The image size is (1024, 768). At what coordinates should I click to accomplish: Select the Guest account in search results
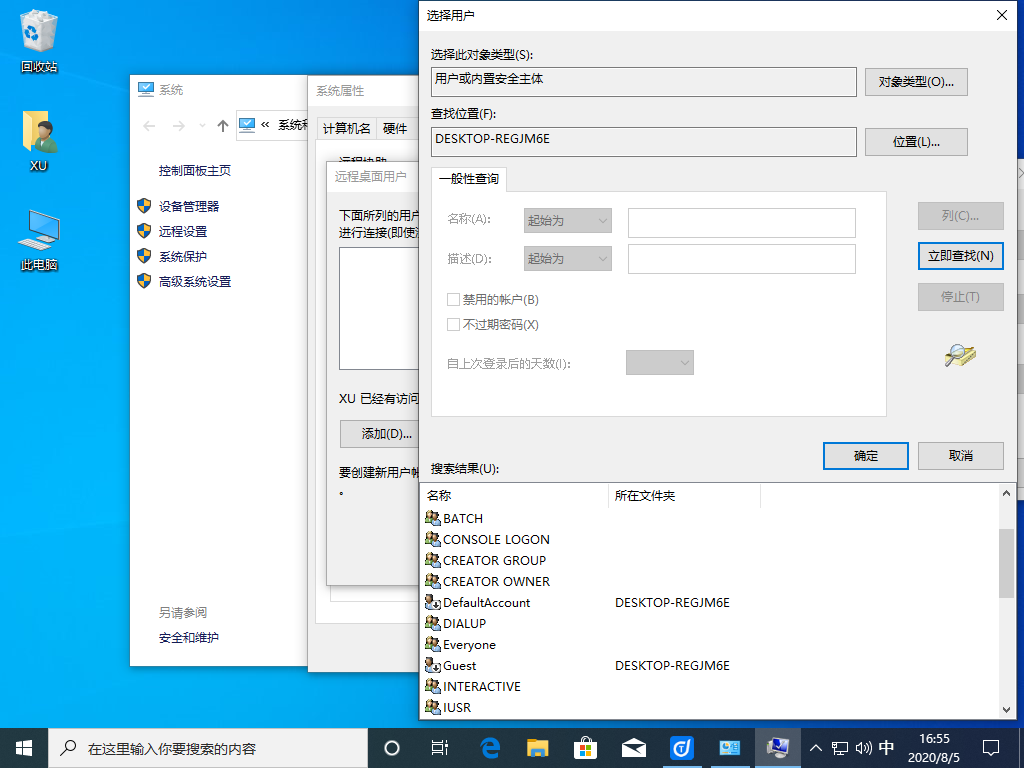(460, 666)
